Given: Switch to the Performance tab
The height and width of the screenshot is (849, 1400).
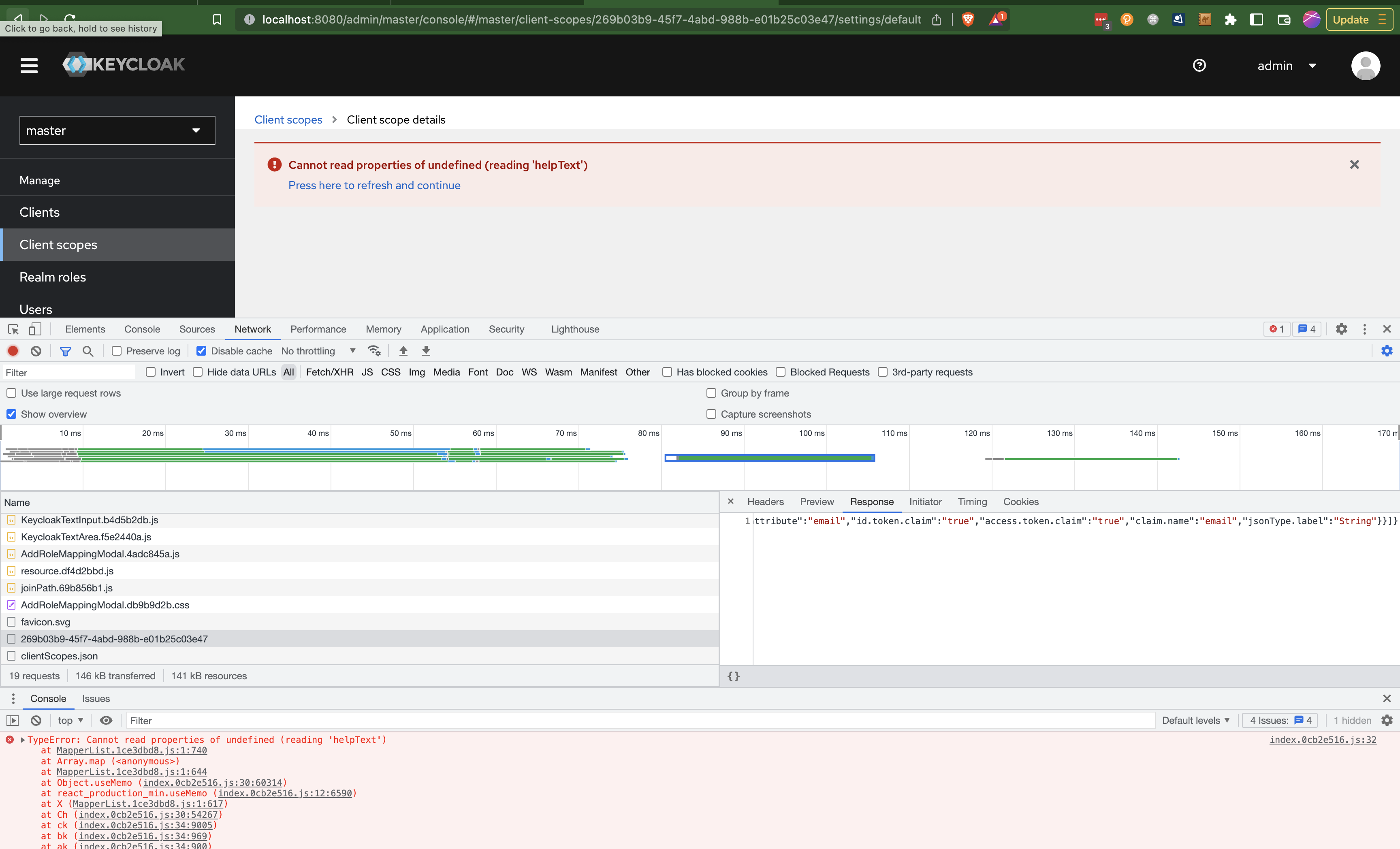Looking at the screenshot, I should (x=318, y=329).
